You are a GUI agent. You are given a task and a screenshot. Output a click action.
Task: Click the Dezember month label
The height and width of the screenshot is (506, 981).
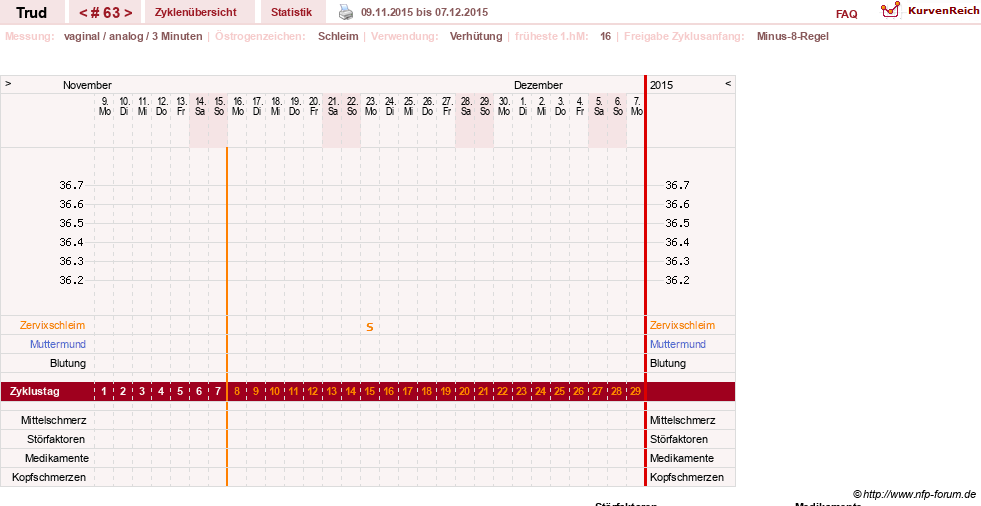point(538,85)
